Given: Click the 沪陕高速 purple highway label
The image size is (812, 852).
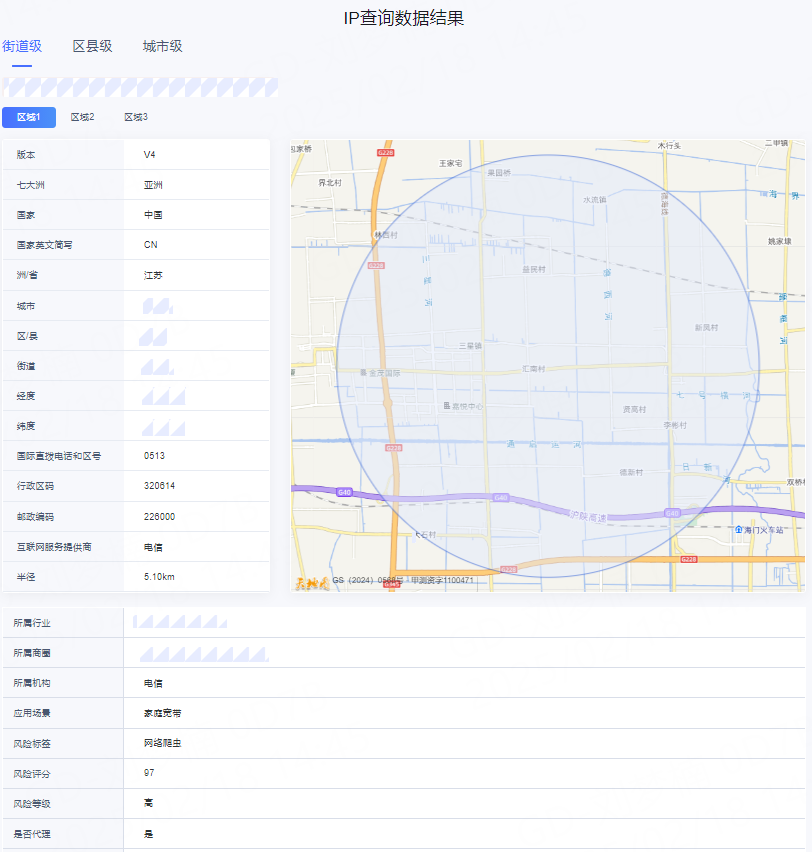Looking at the screenshot, I should (x=588, y=517).
